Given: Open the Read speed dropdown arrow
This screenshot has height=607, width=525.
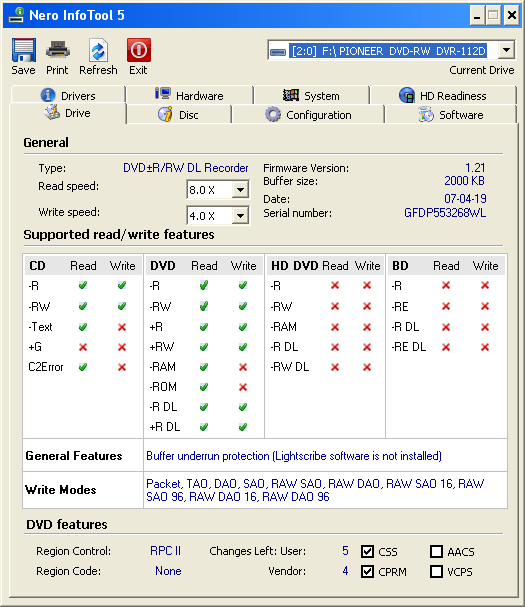Looking at the screenshot, I should point(240,190).
